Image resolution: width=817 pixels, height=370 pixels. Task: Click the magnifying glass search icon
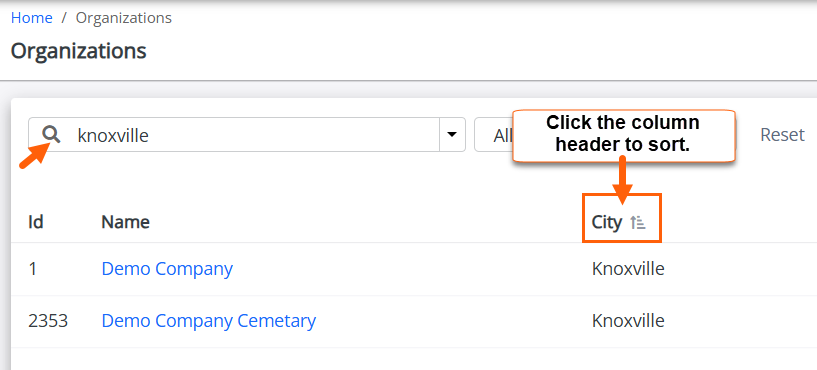(51, 134)
